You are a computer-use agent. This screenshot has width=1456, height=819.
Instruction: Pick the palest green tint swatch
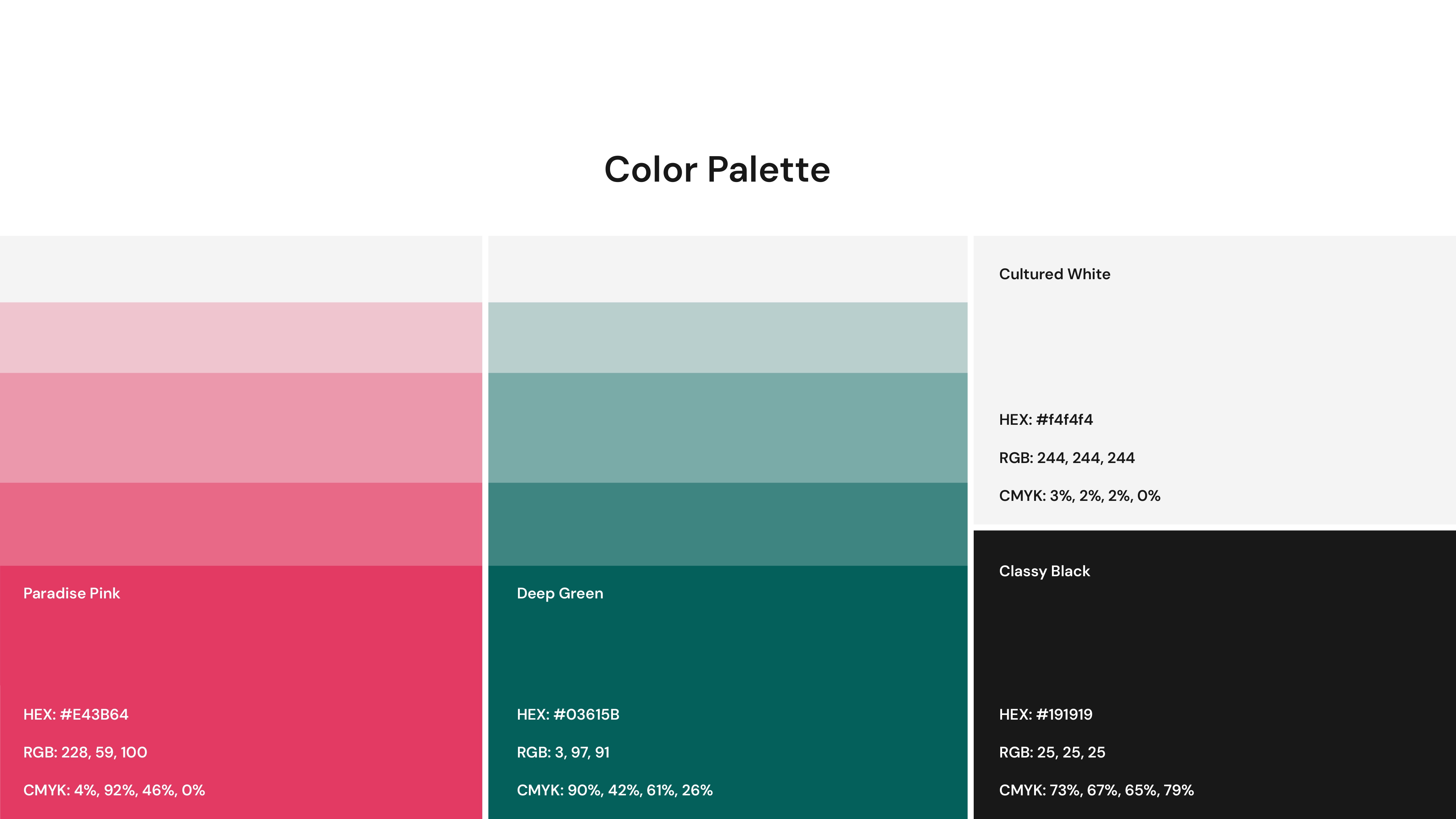click(x=727, y=337)
